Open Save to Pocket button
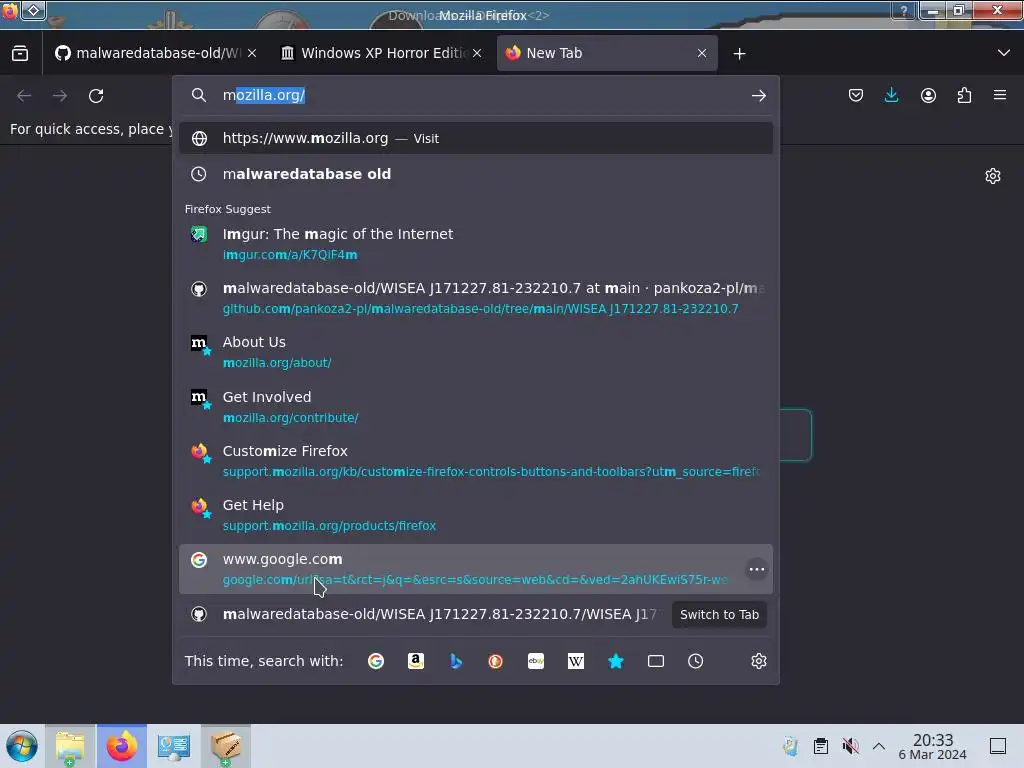The width and height of the screenshot is (1024, 768). tap(856, 95)
